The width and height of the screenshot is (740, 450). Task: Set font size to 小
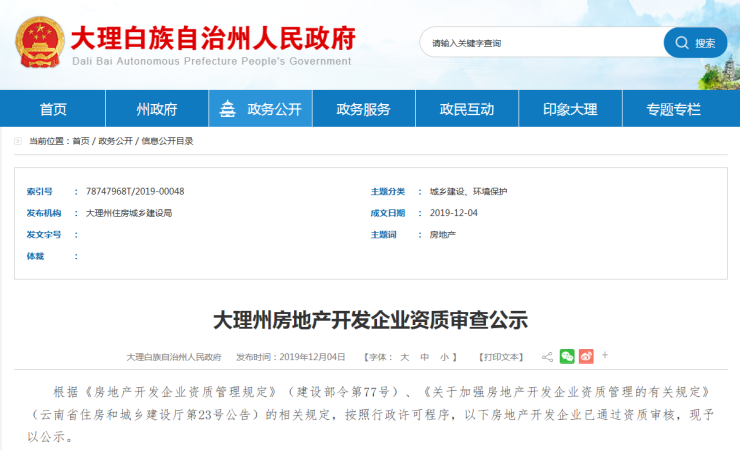click(x=444, y=357)
